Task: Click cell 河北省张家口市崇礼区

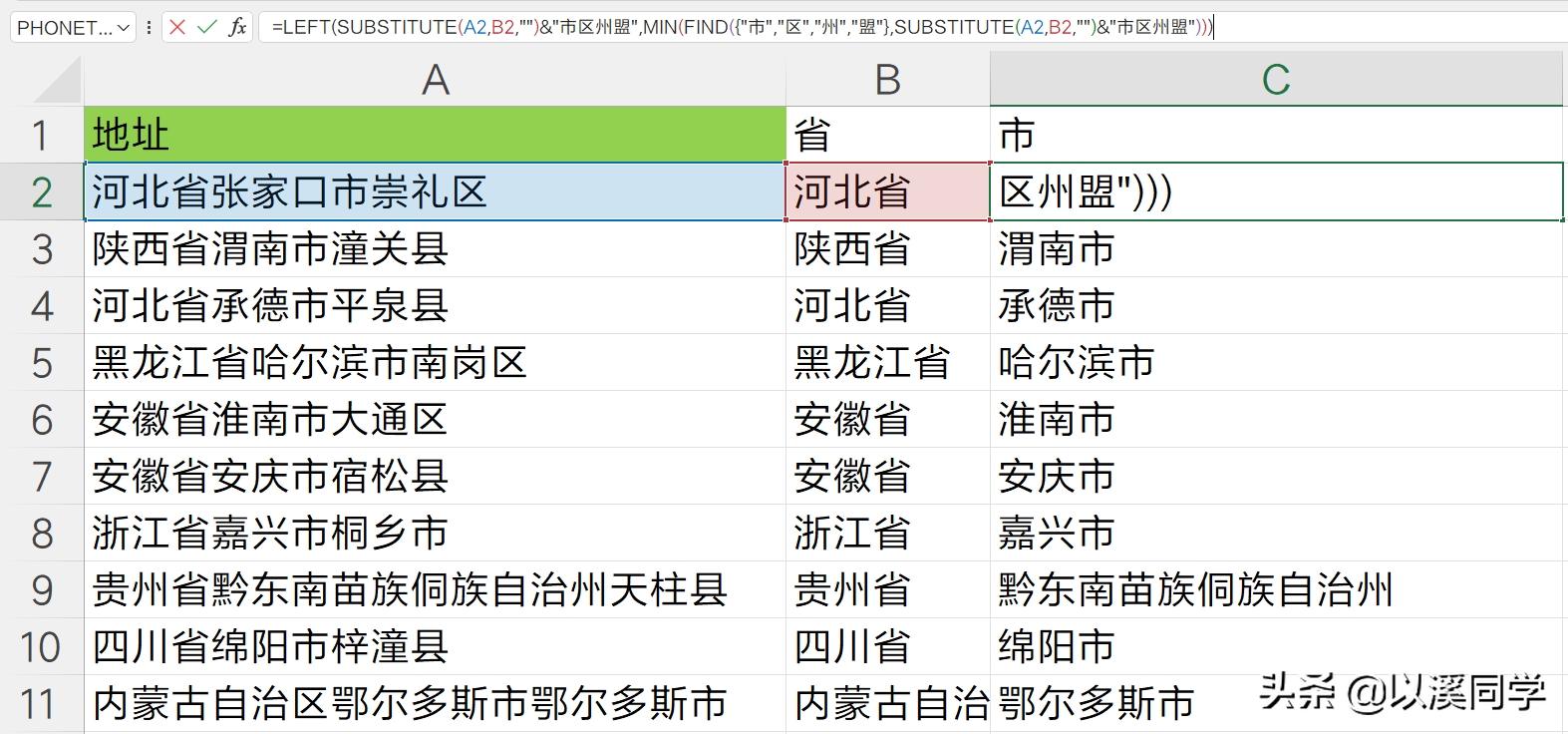Action: click(x=436, y=191)
